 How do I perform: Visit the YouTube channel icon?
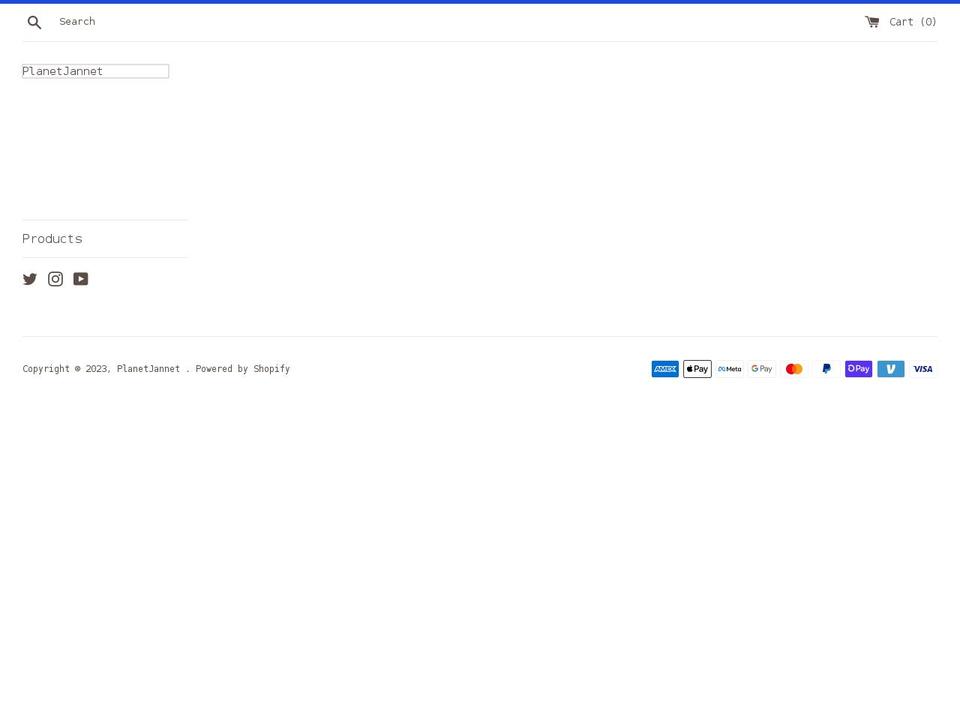pyautogui.click(x=81, y=279)
